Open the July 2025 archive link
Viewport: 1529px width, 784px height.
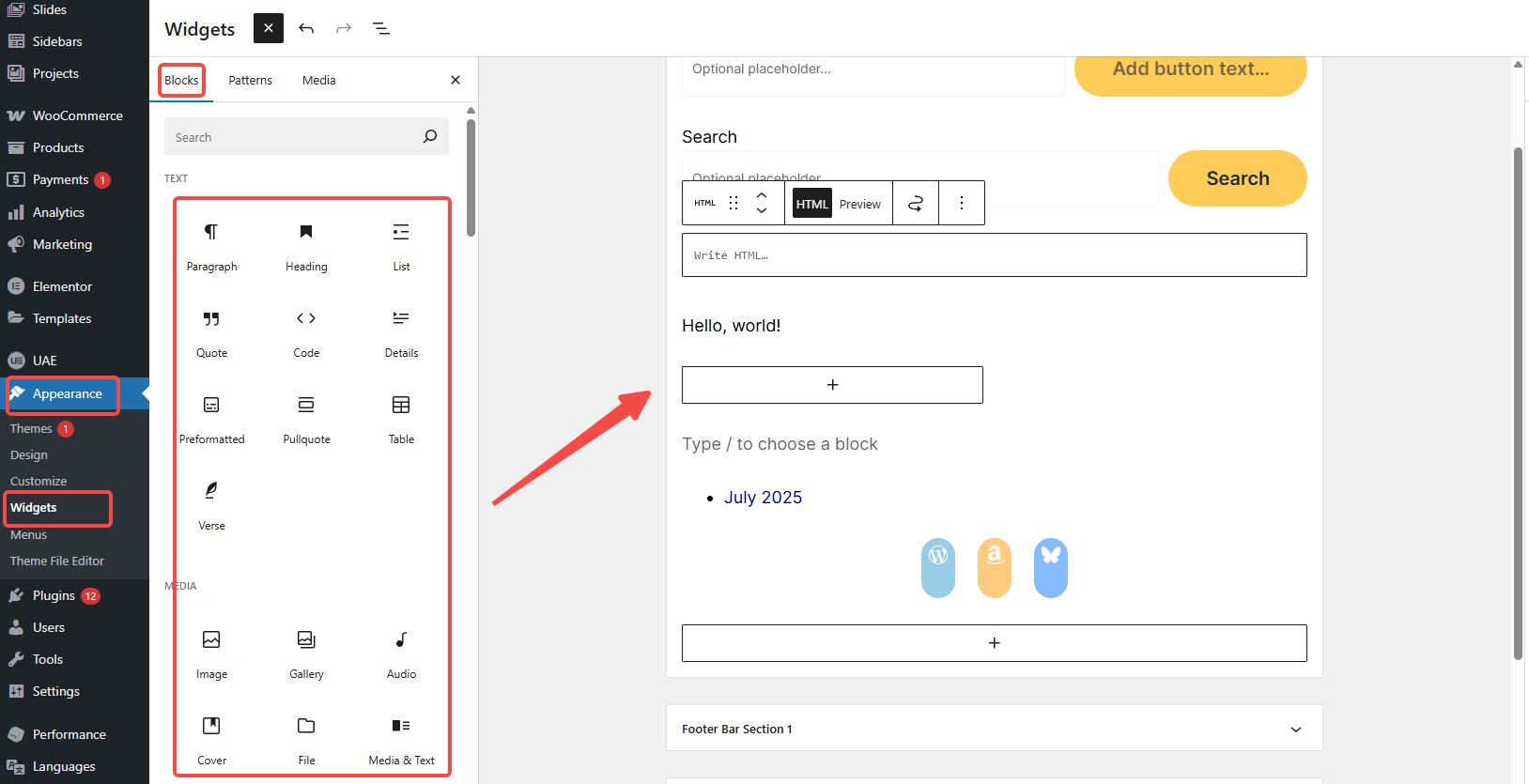[763, 498]
